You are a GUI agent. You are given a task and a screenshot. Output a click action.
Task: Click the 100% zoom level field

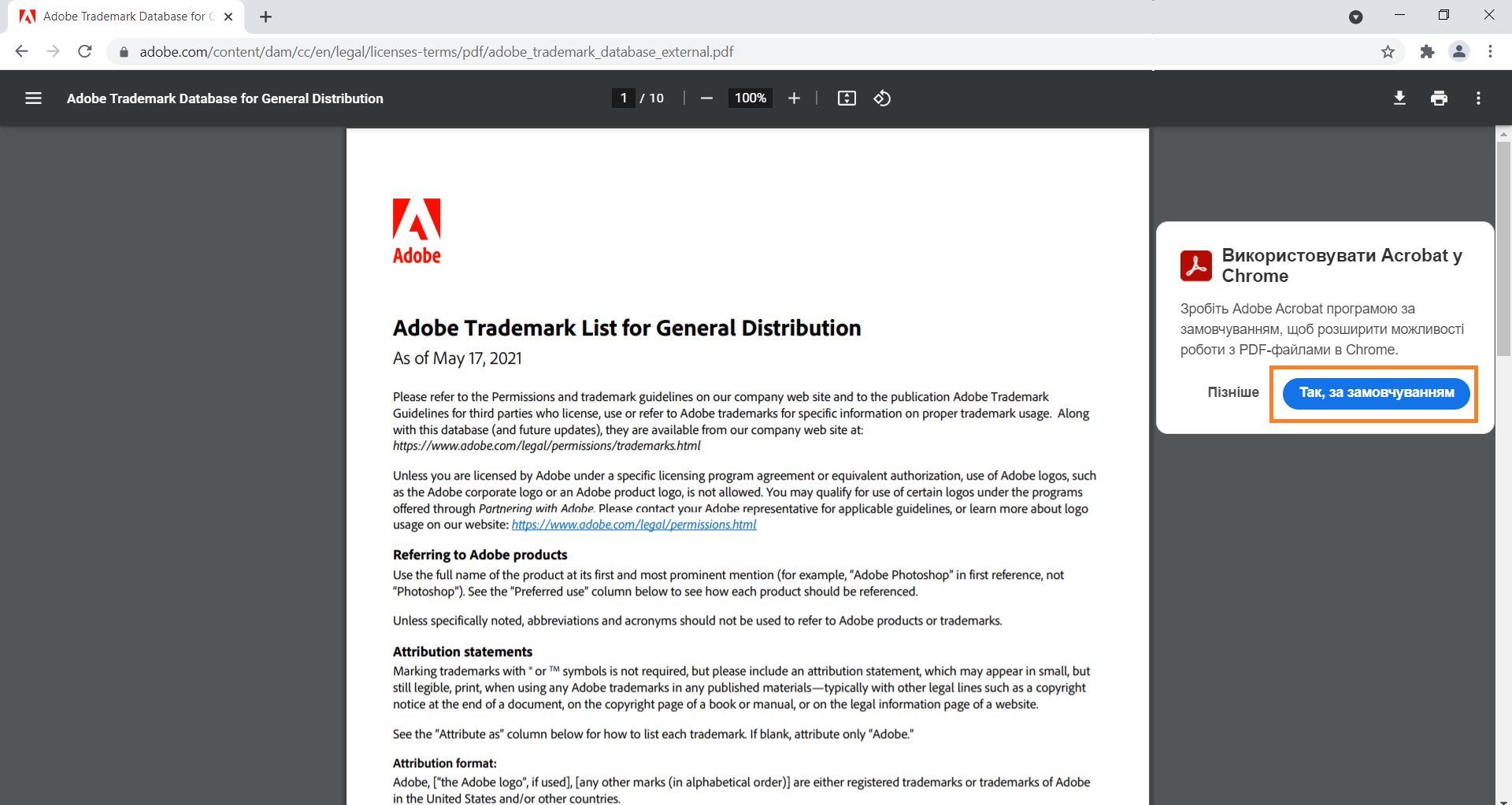(x=750, y=98)
